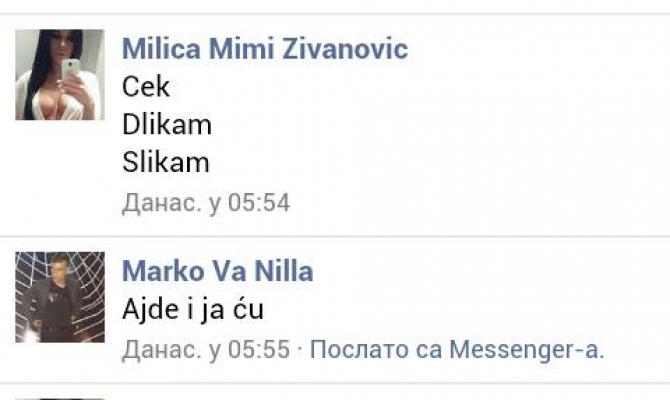670x400 pixels.
Task: Open Marko Va Nilla's profile picture
Action: pos(60,297)
